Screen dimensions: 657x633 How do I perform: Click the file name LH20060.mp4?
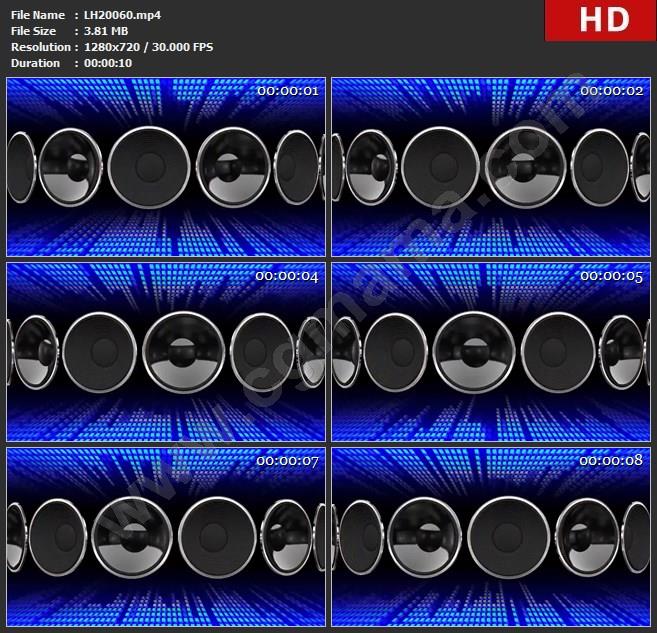pyautogui.click(x=122, y=15)
